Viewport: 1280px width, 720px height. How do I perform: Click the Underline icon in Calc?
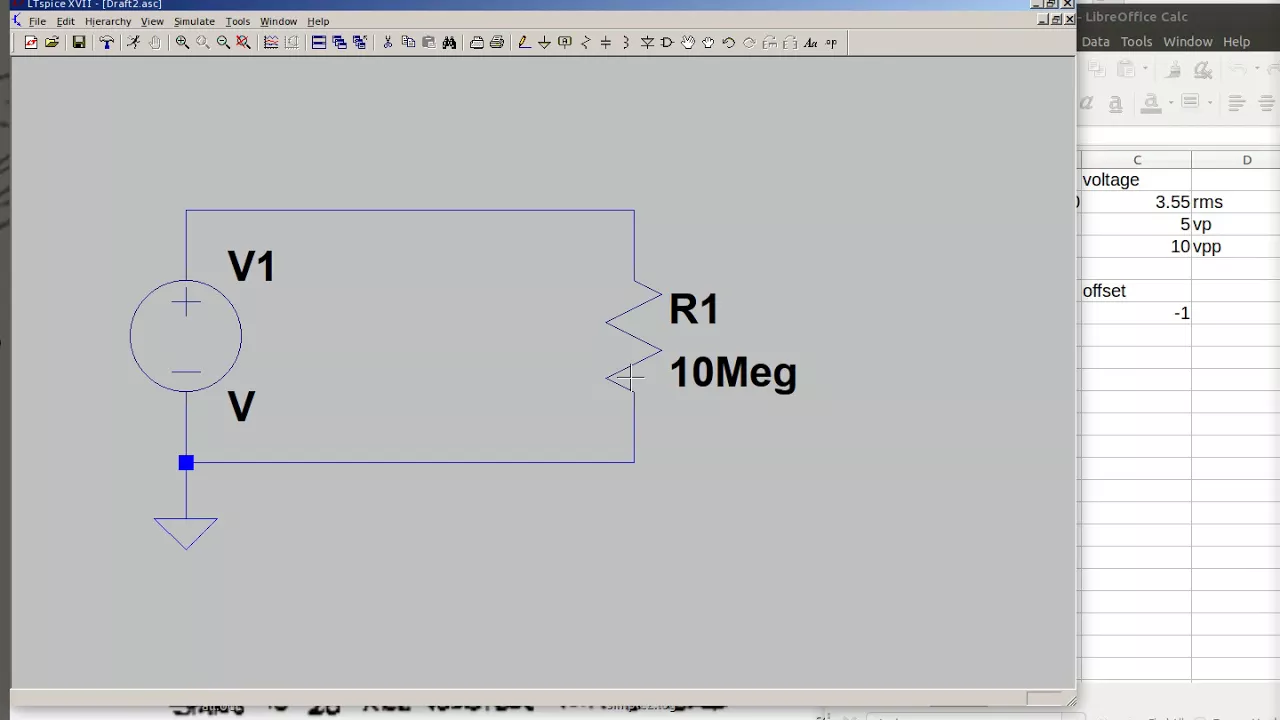[x=1116, y=103]
